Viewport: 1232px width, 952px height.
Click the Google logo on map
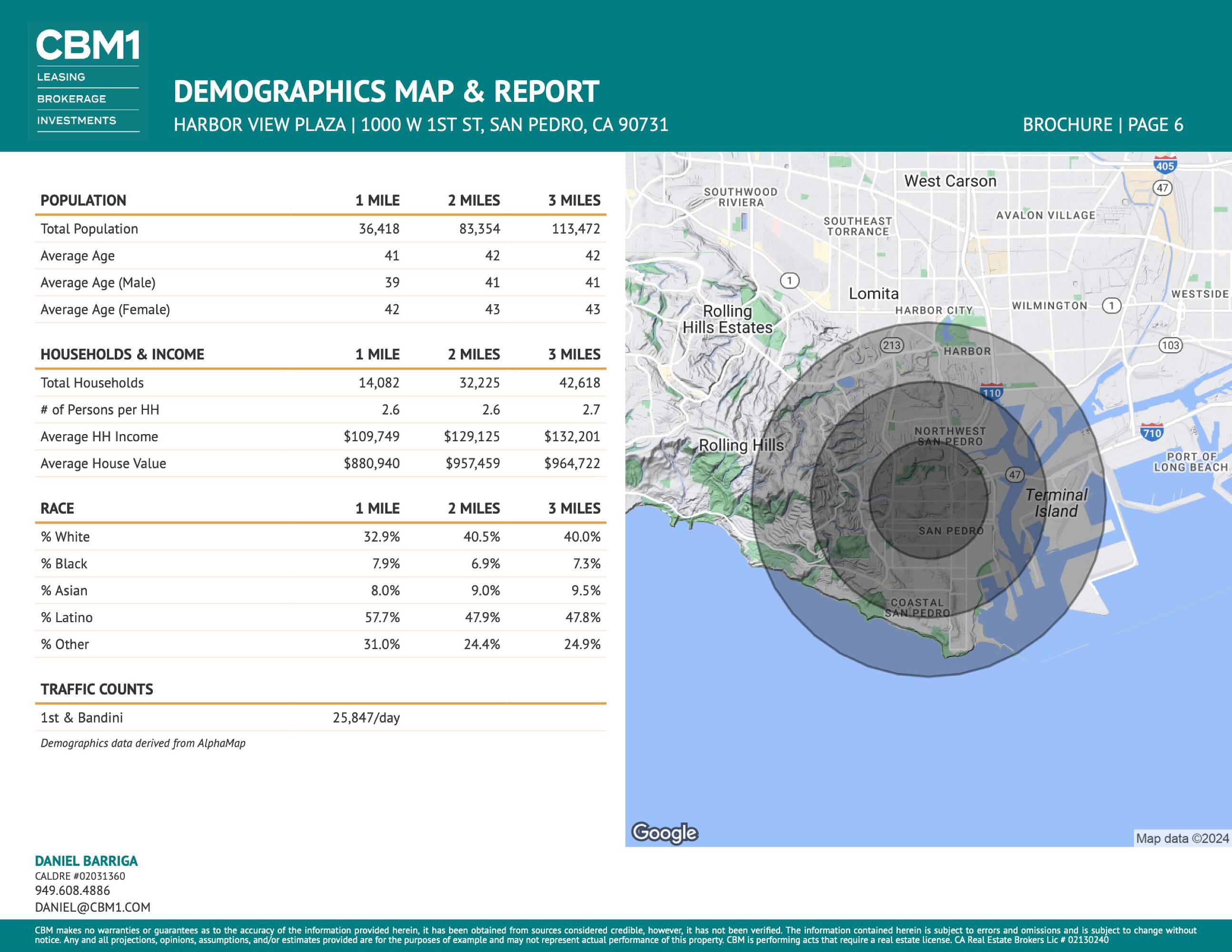coord(665,833)
